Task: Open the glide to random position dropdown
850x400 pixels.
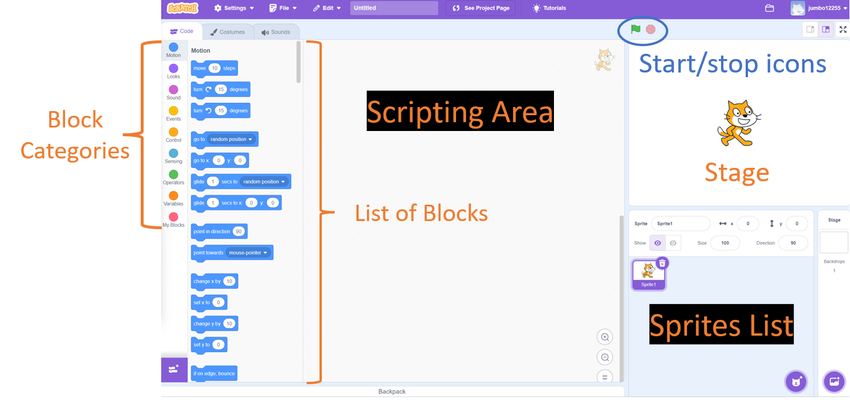Action: point(264,182)
